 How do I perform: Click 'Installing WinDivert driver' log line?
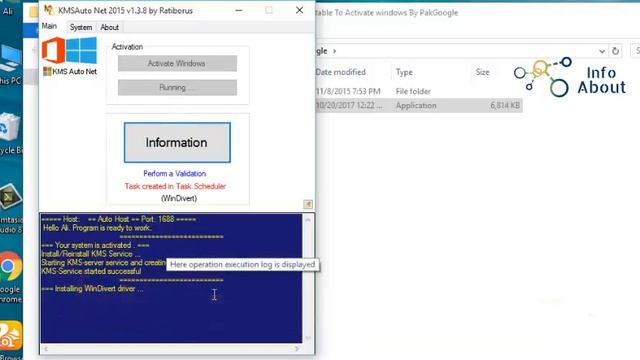click(92, 289)
